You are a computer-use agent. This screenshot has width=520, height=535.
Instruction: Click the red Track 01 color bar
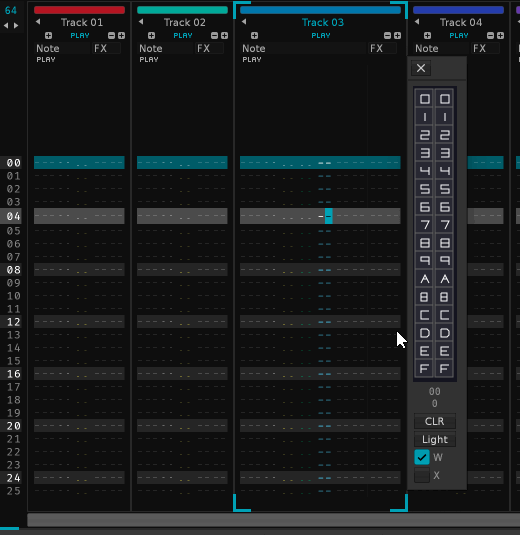(x=80, y=10)
